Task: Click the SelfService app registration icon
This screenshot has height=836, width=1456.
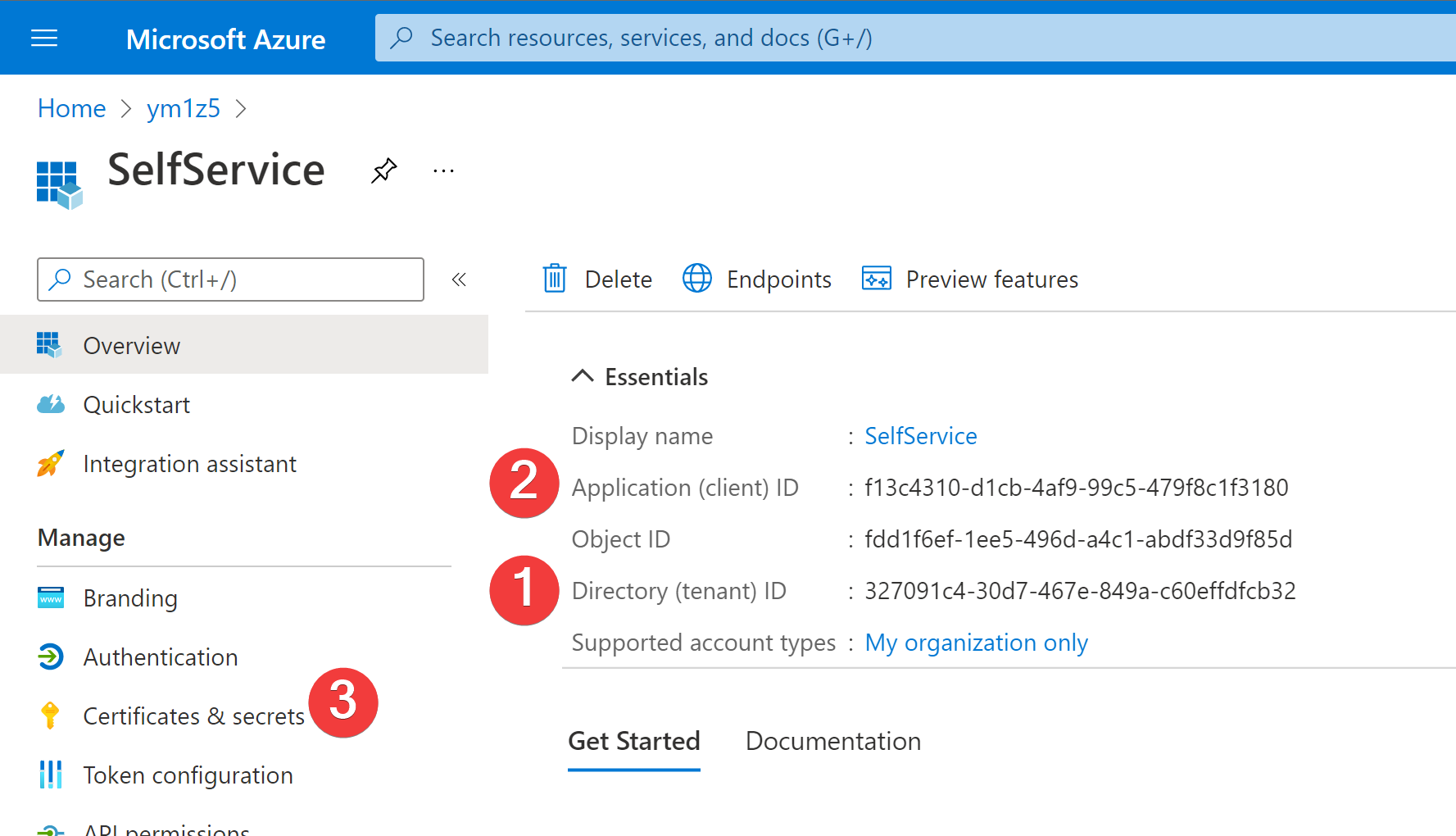Action: pyautogui.click(x=59, y=184)
